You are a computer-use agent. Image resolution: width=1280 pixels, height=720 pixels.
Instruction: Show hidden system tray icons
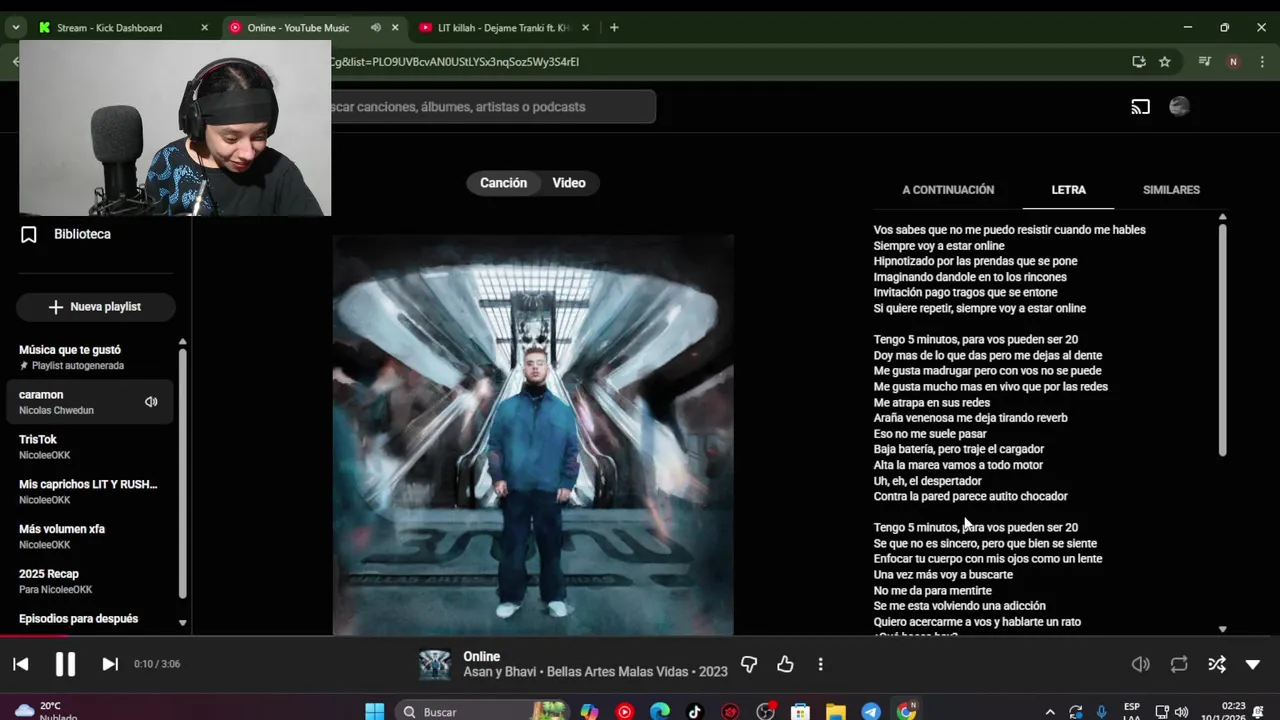tap(1049, 712)
